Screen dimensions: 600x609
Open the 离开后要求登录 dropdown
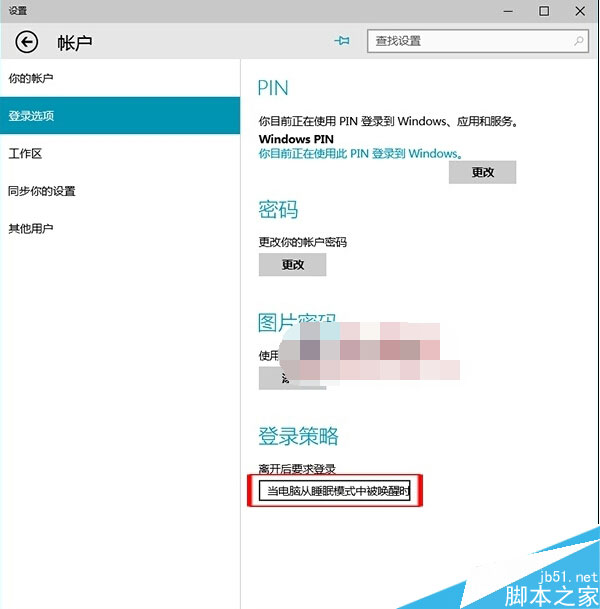335,491
